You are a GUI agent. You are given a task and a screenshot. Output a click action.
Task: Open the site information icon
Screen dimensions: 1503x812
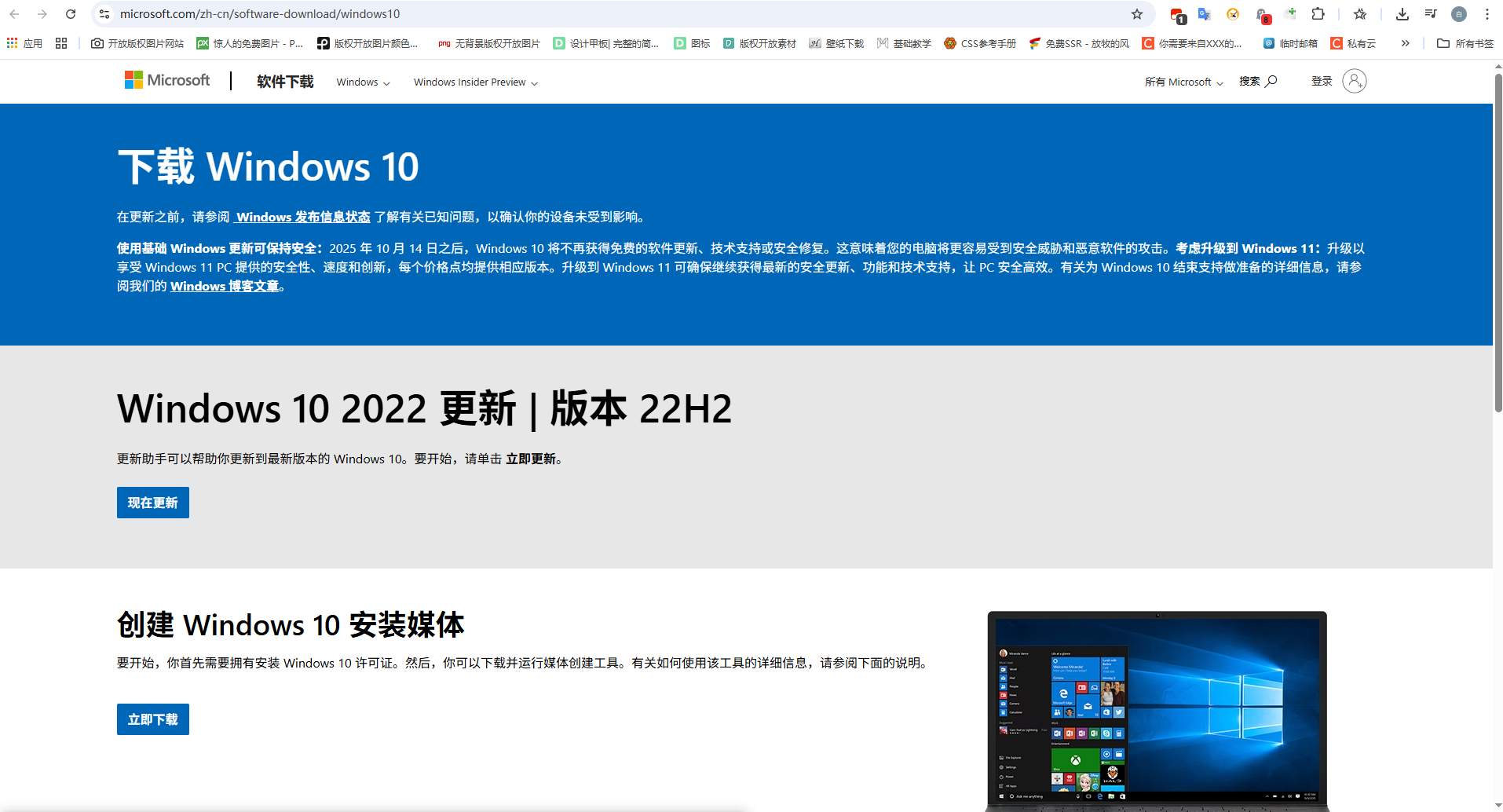coord(104,14)
